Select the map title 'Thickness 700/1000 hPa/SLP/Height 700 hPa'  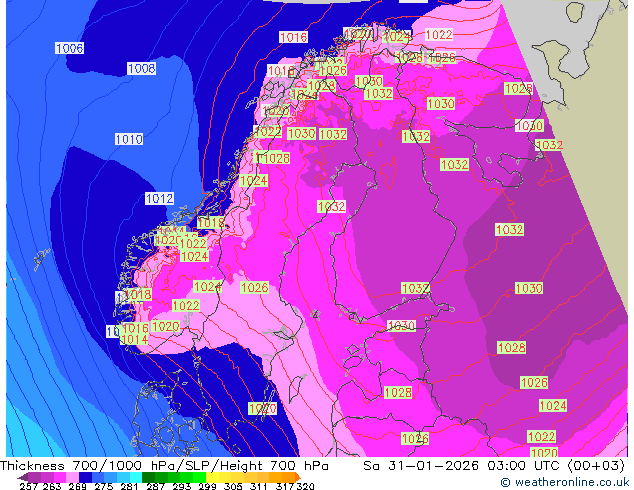tap(164, 466)
